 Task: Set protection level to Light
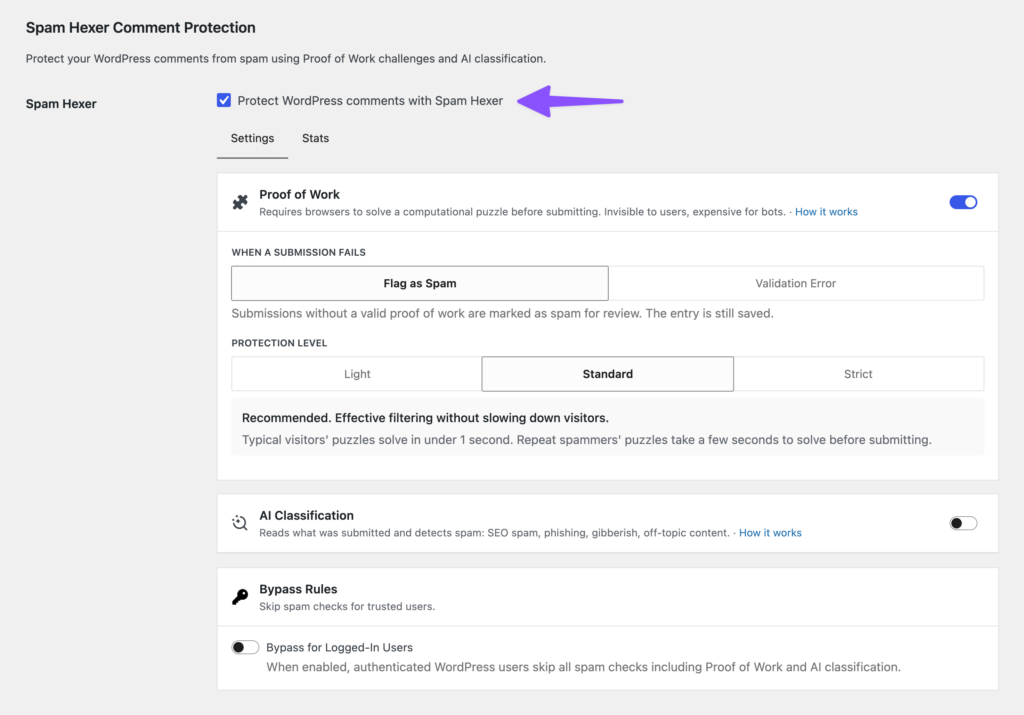tap(357, 374)
